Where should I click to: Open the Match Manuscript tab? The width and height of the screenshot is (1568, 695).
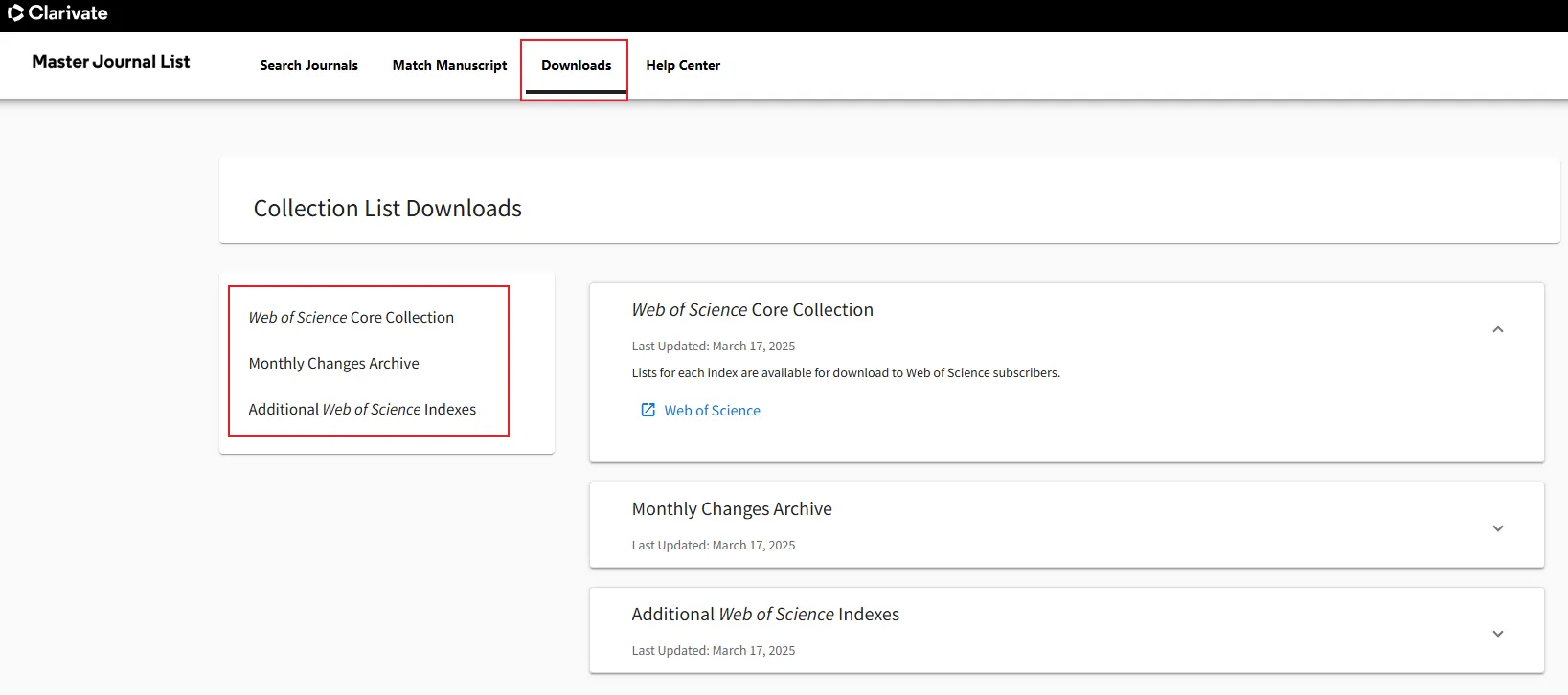pyautogui.click(x=449, y=65)
